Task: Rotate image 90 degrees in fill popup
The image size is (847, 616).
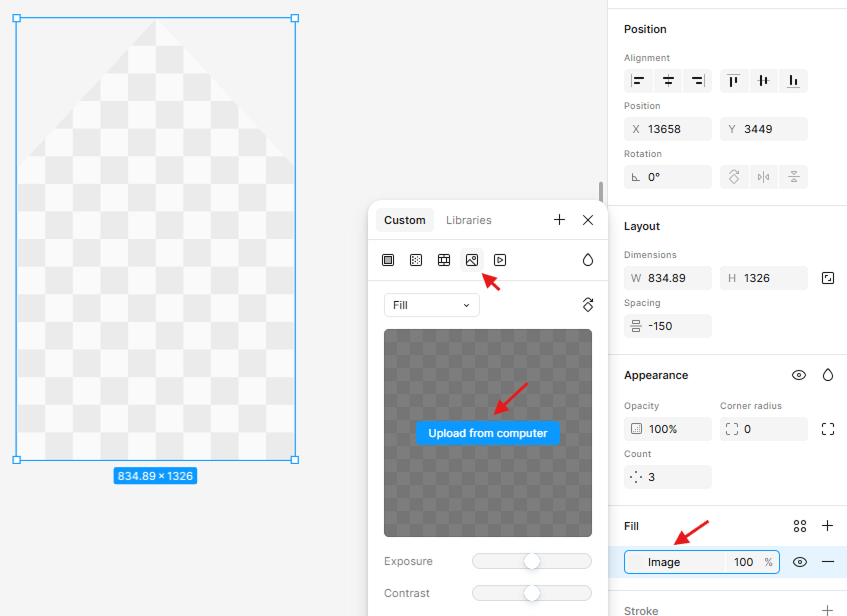Action: tap(588, 305)
